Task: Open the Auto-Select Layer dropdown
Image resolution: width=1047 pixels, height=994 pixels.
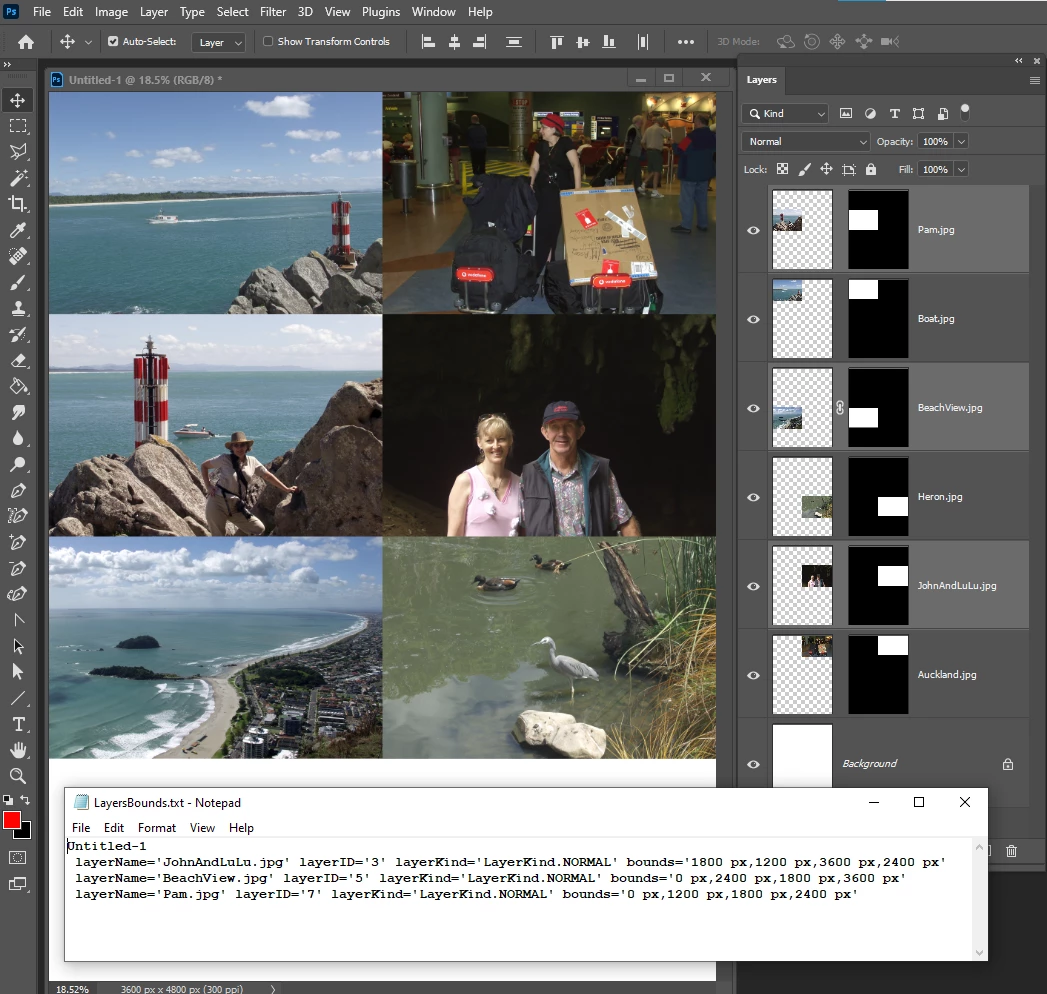Action: click(x=218, y=43)
